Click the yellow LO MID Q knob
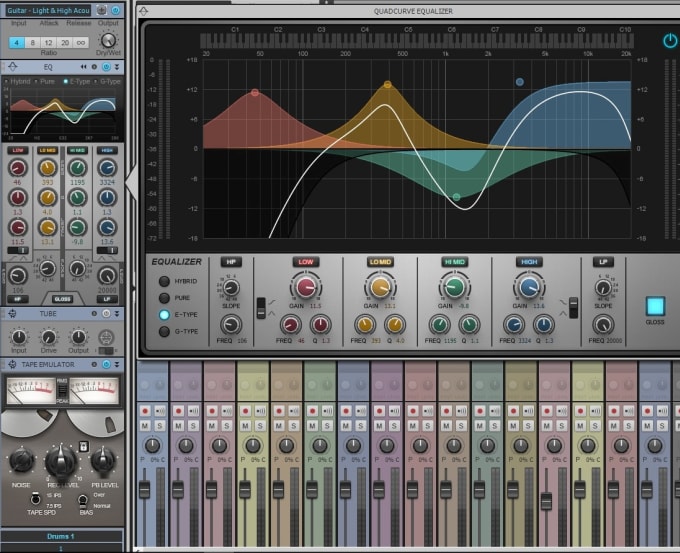680x553 pixels. pos(395,324)
